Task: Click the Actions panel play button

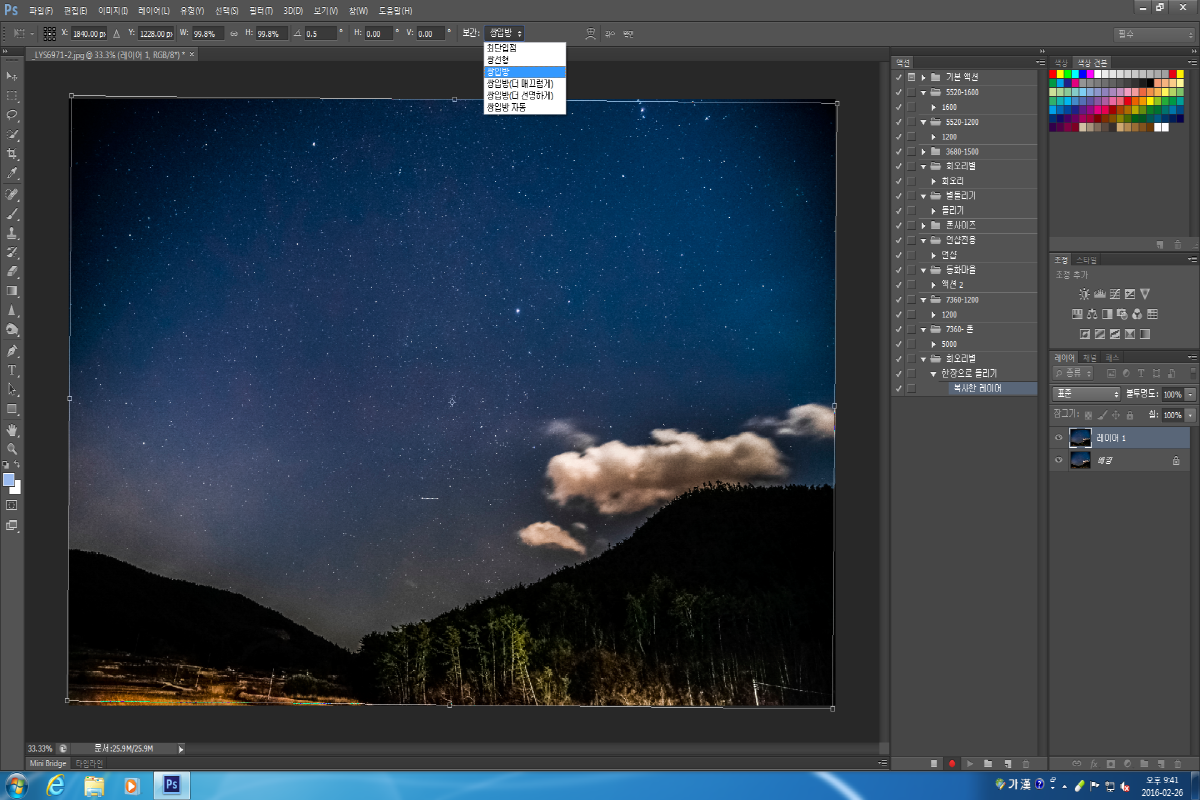Action: click(970, 763)
